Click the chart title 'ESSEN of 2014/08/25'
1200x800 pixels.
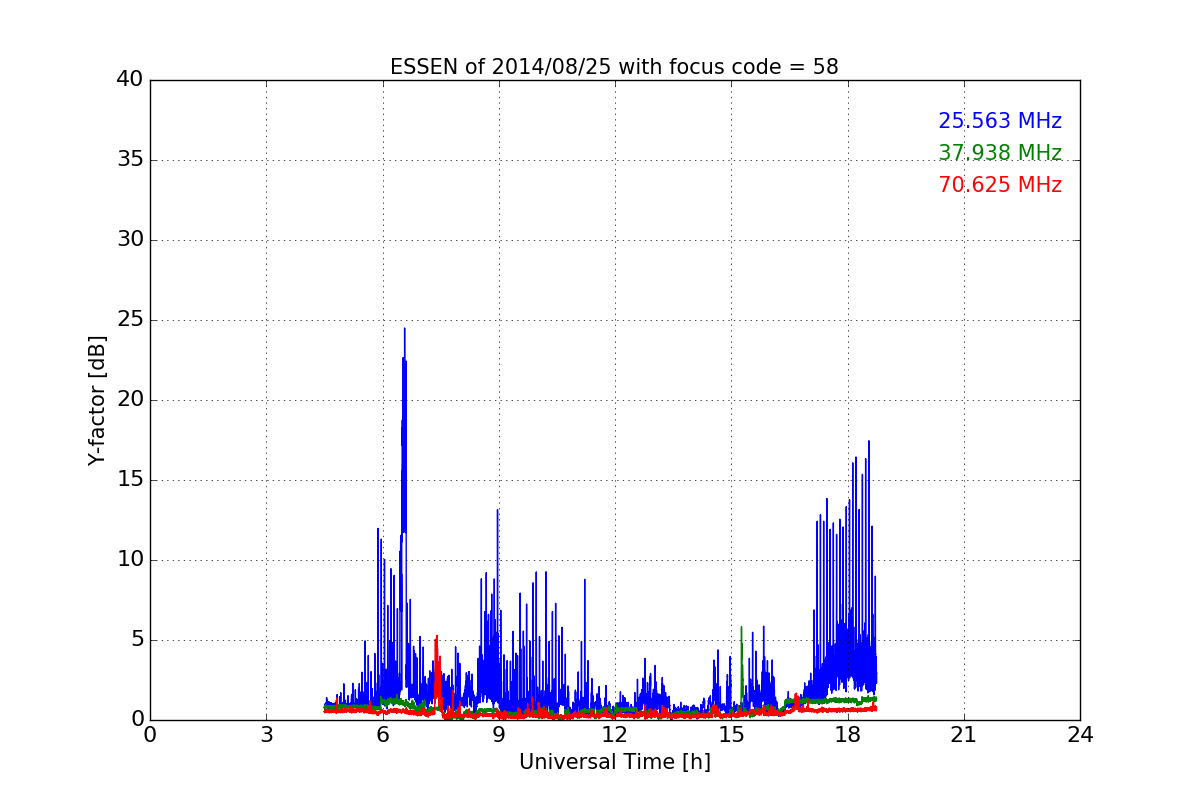pyautogui.click(x=614, y=67)
